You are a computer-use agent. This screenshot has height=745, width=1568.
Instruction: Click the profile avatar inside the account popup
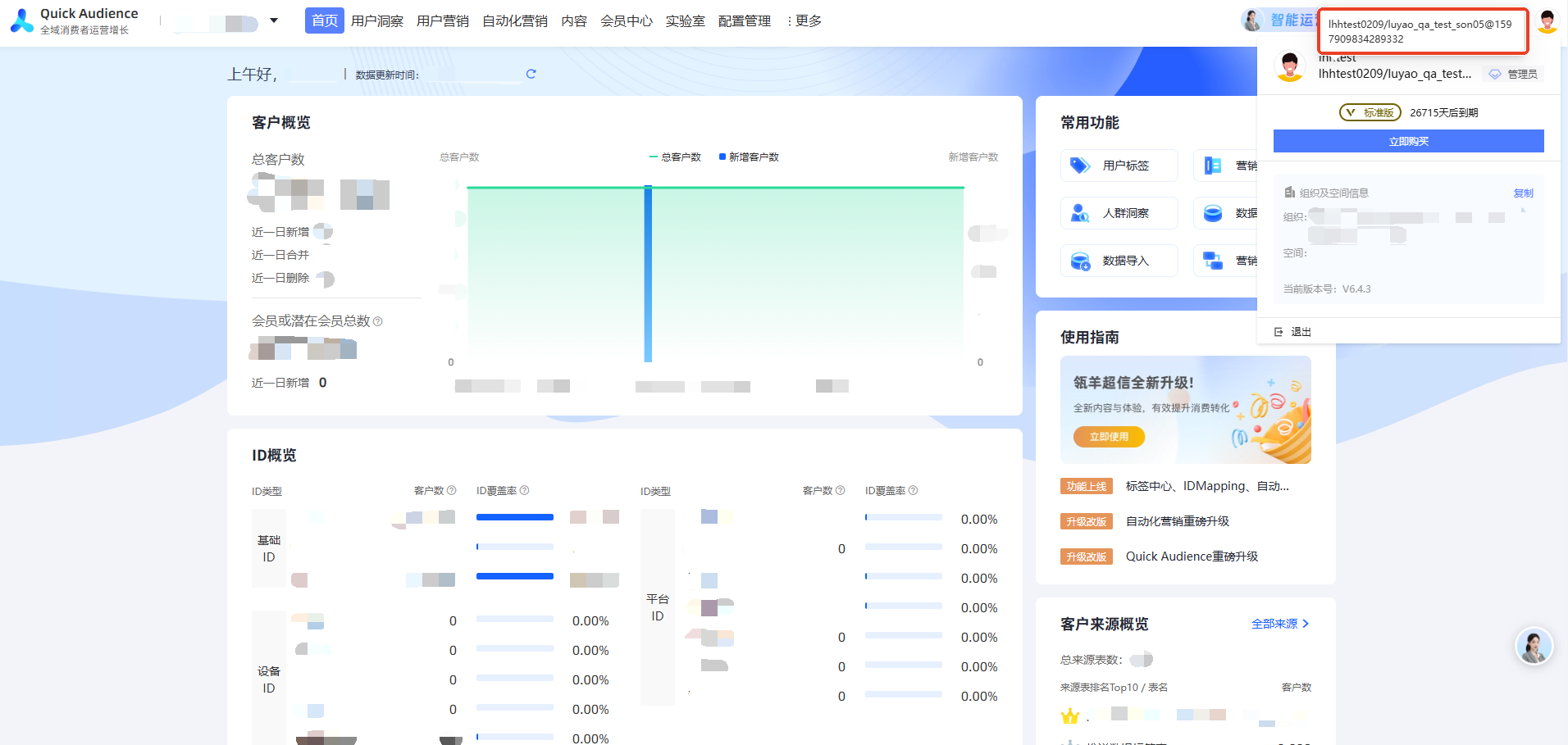pos(1290,66)
